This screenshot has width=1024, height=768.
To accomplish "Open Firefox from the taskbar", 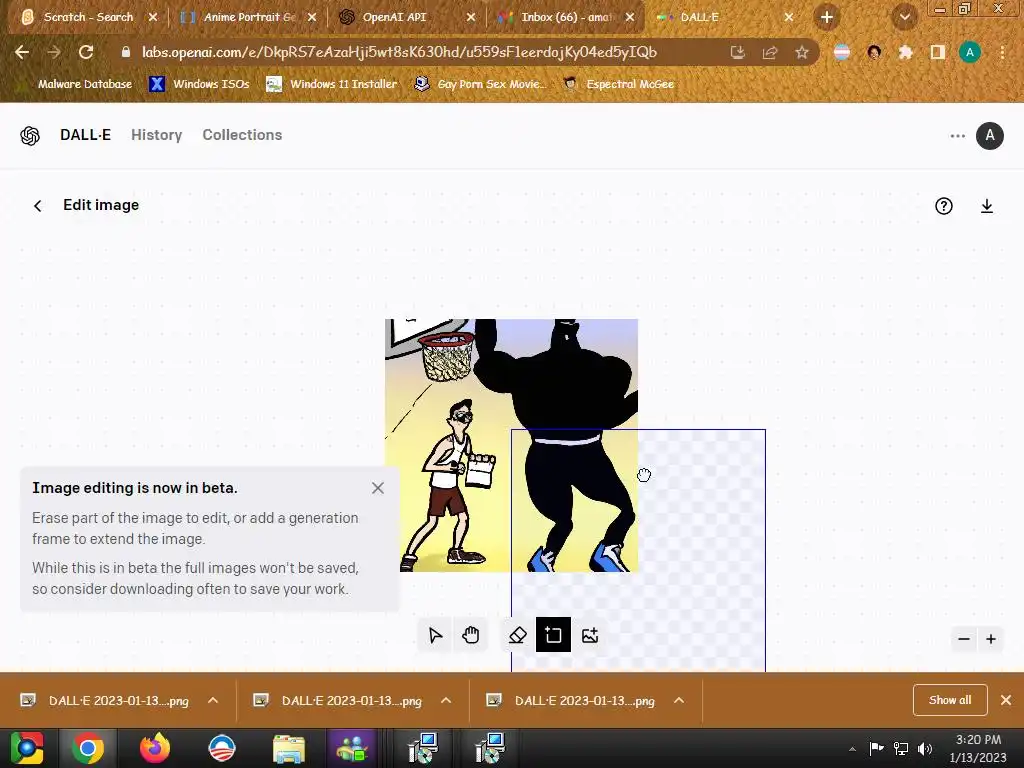I will click(155, 748).
